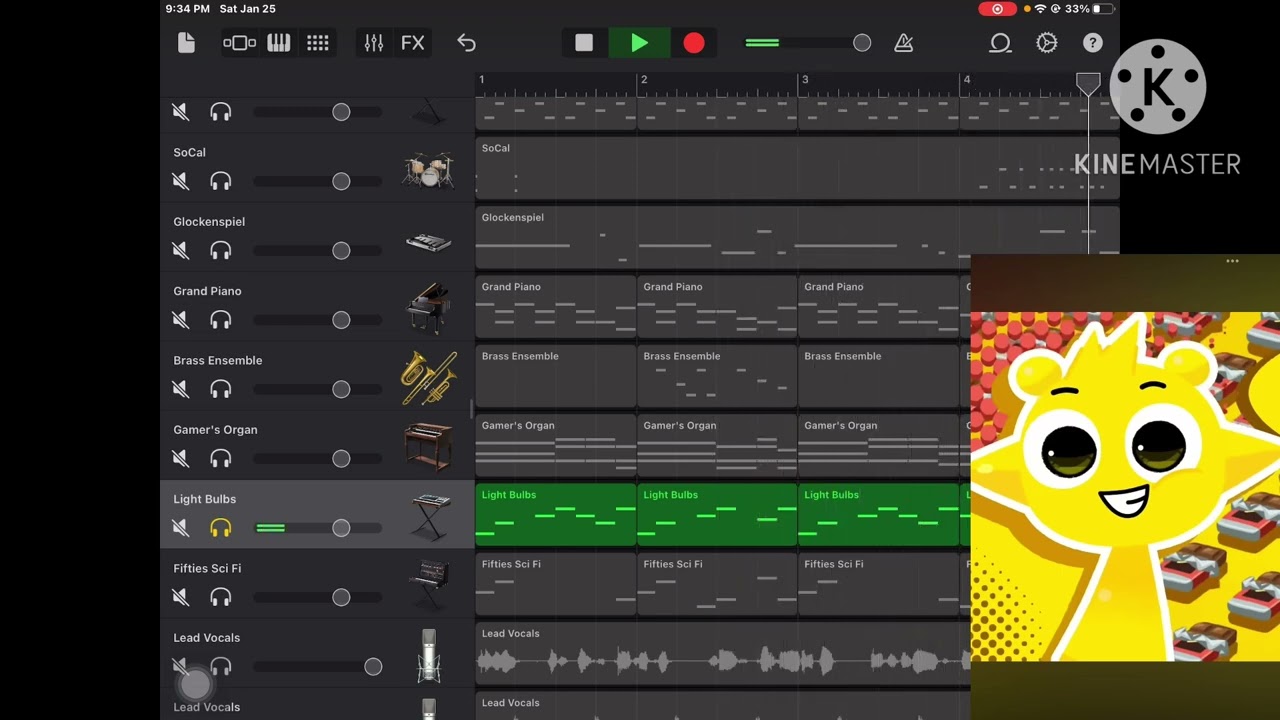Mute the Light Bulbs track

point(181,528)
